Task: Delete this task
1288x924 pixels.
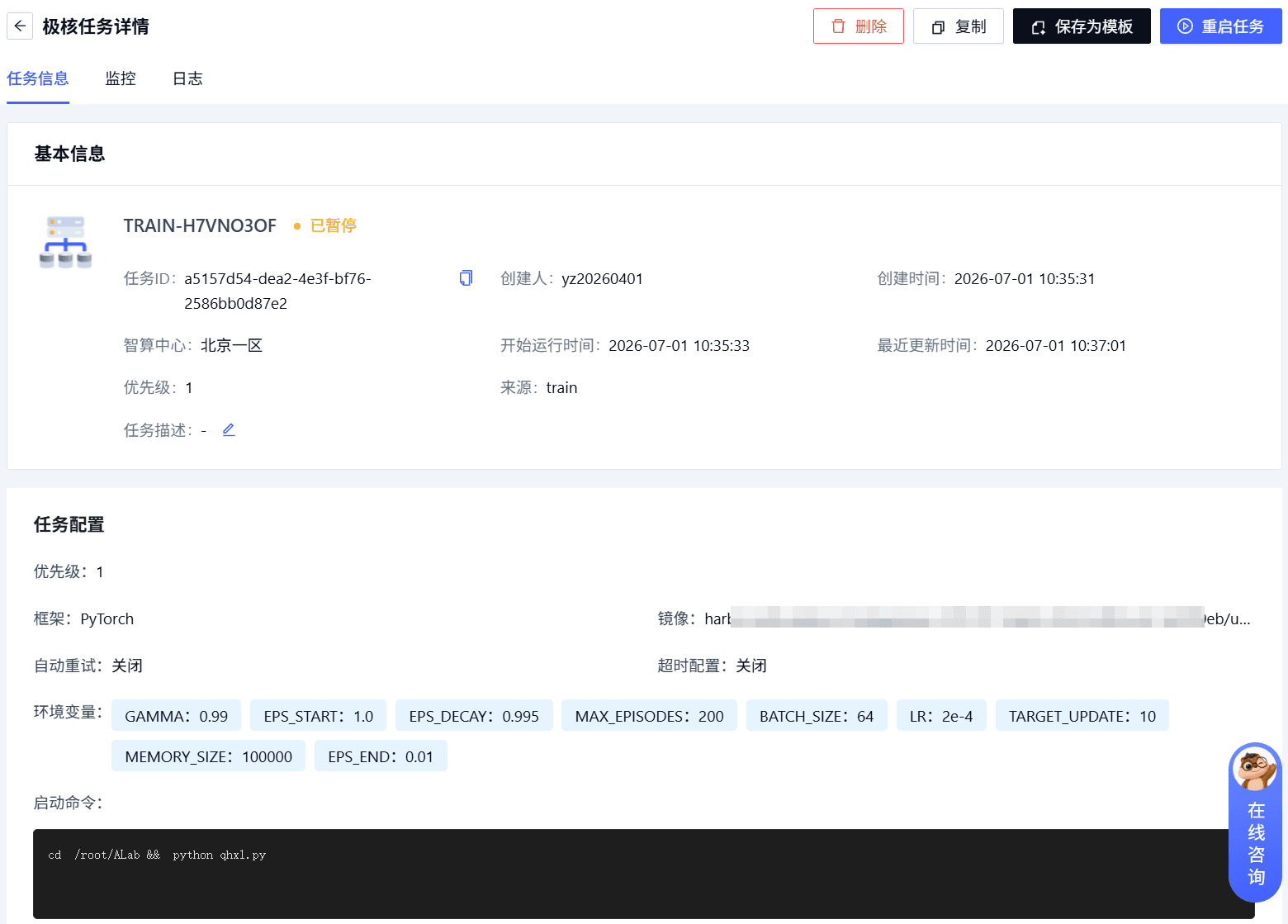Action: [859, 26]
